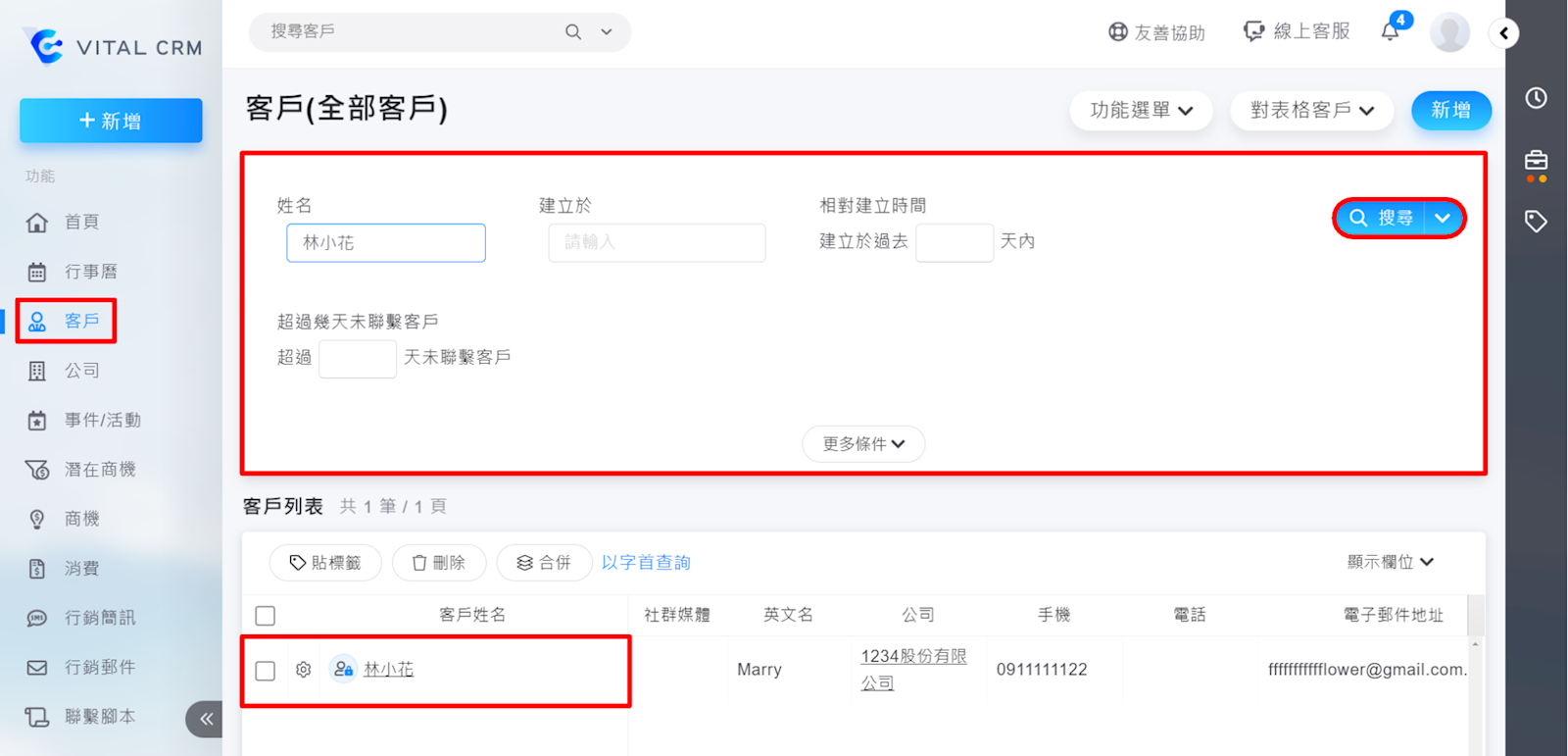This screenshot has height=756, width=1568.
Task: Click the briefcase icon in right sidebar
Action: point(1536,161)
